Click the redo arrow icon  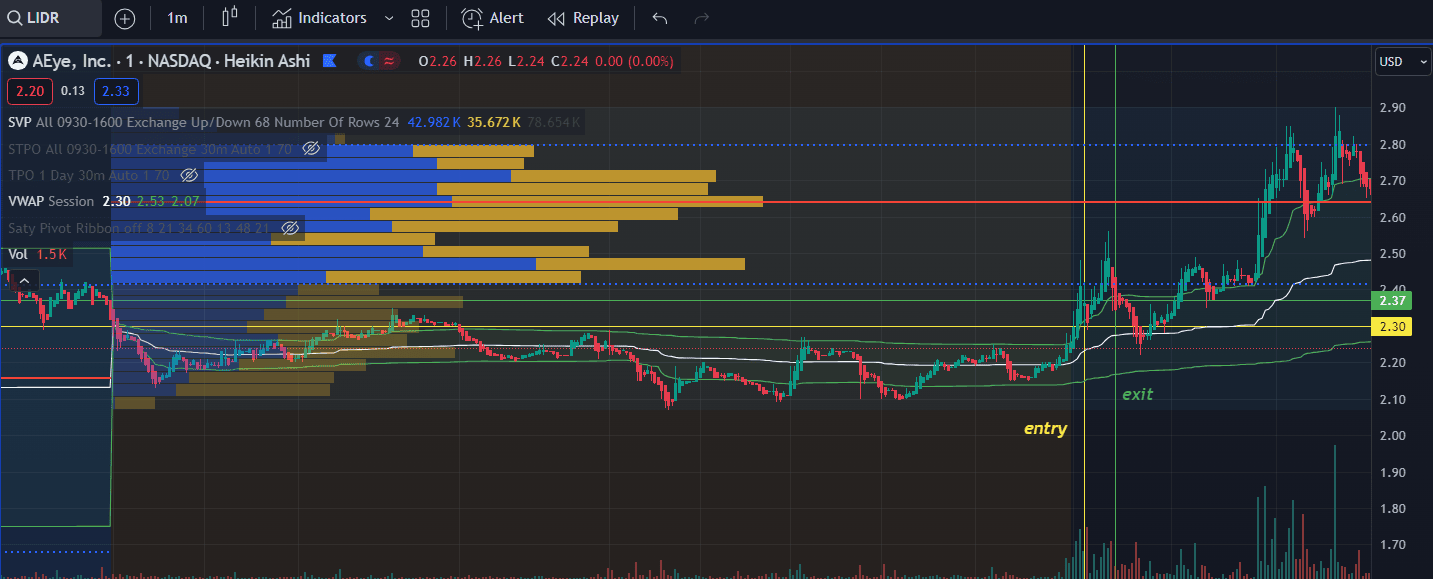[x=702, y=18]
